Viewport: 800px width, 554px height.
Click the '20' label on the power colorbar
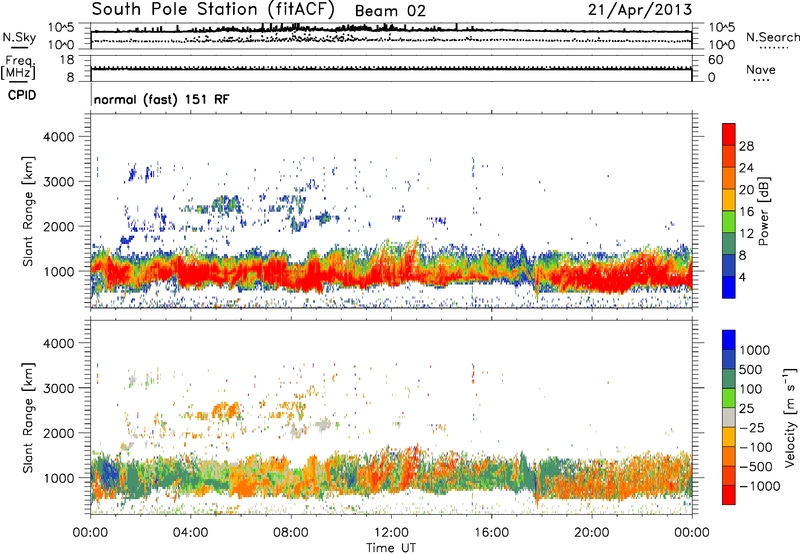click(x=746, y=190)
